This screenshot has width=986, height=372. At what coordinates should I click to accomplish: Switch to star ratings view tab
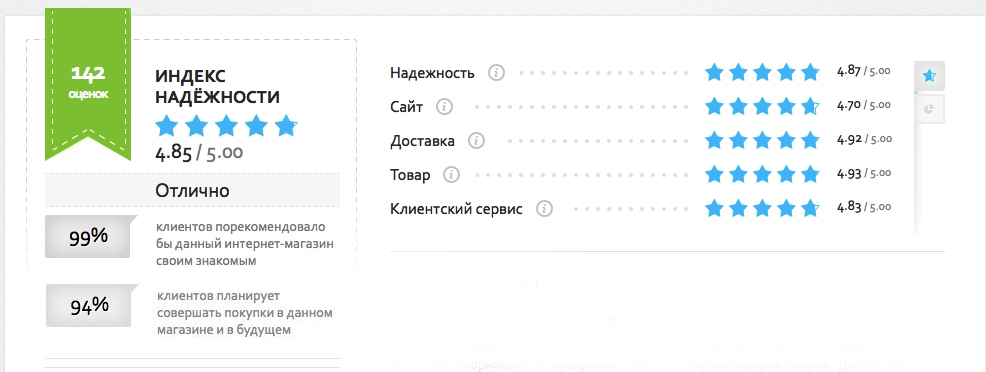[929, 76]
